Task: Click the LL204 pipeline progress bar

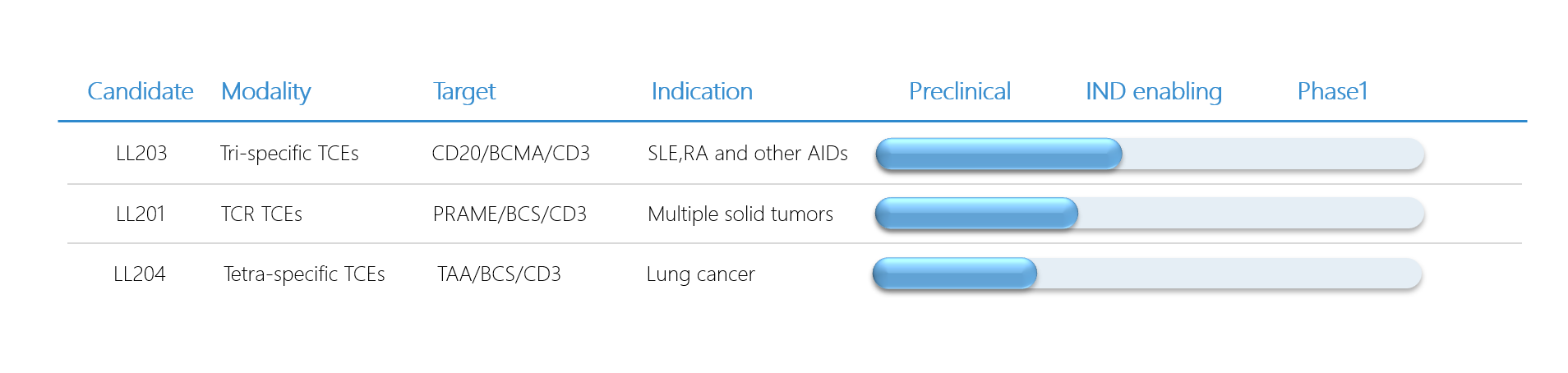Action: (x=1147, y=274)
